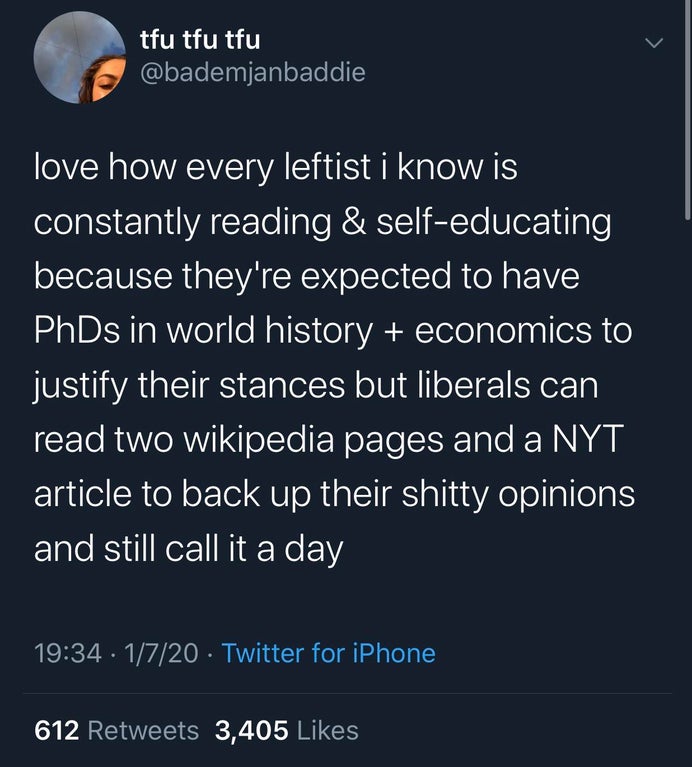Click the 1/7/20 tweet date

(x=160, y=654)
